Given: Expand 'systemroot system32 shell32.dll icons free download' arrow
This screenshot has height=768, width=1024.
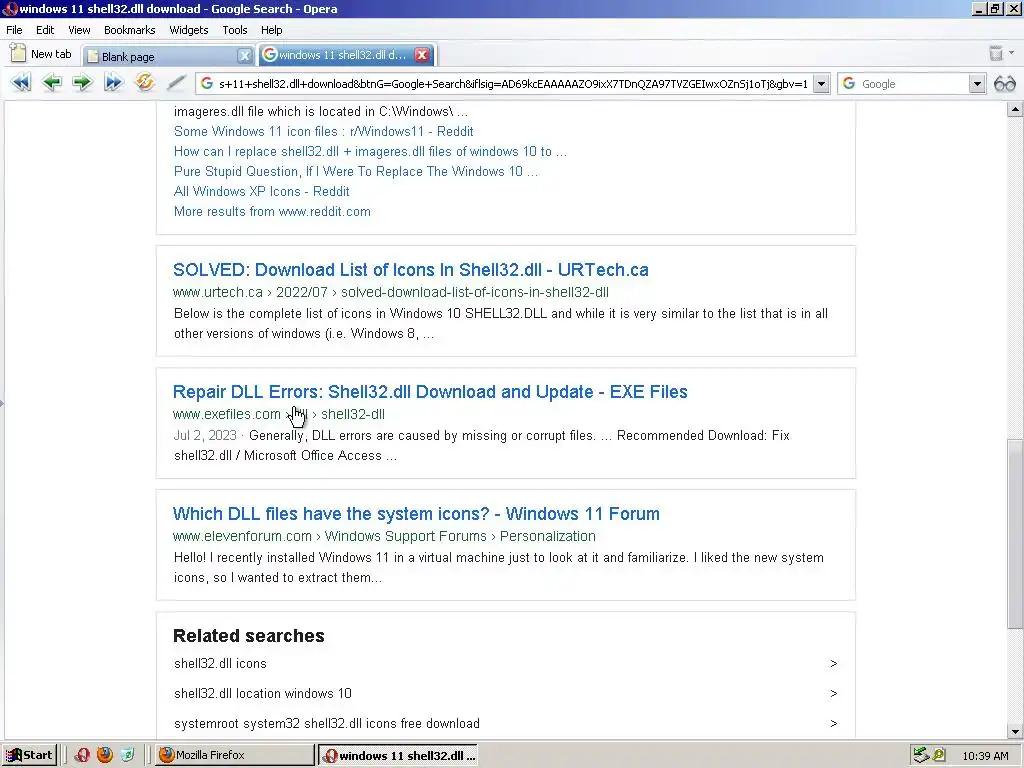Looking at the screenshot, I should point(833,724).
